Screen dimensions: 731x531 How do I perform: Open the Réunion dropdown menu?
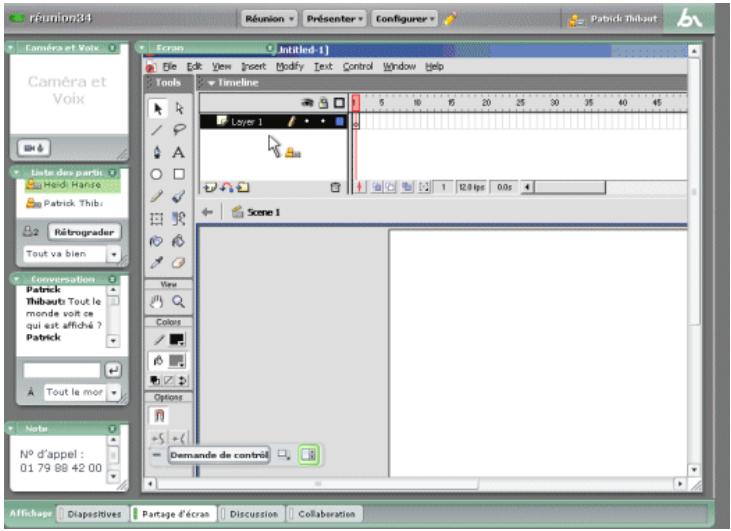point(269,19)
